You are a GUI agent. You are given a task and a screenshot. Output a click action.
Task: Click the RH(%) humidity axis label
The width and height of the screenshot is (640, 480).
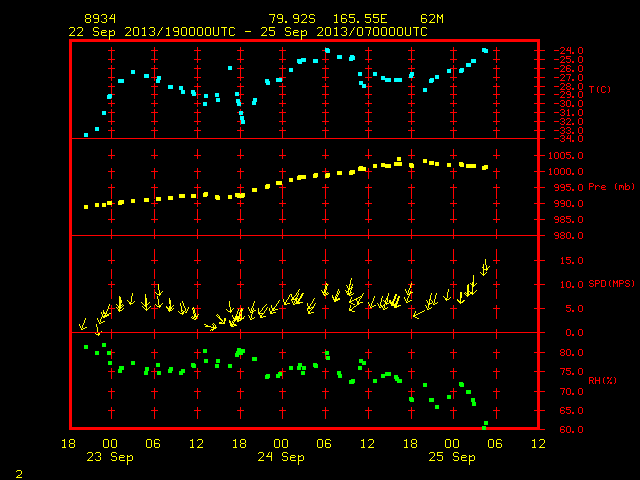602,381
